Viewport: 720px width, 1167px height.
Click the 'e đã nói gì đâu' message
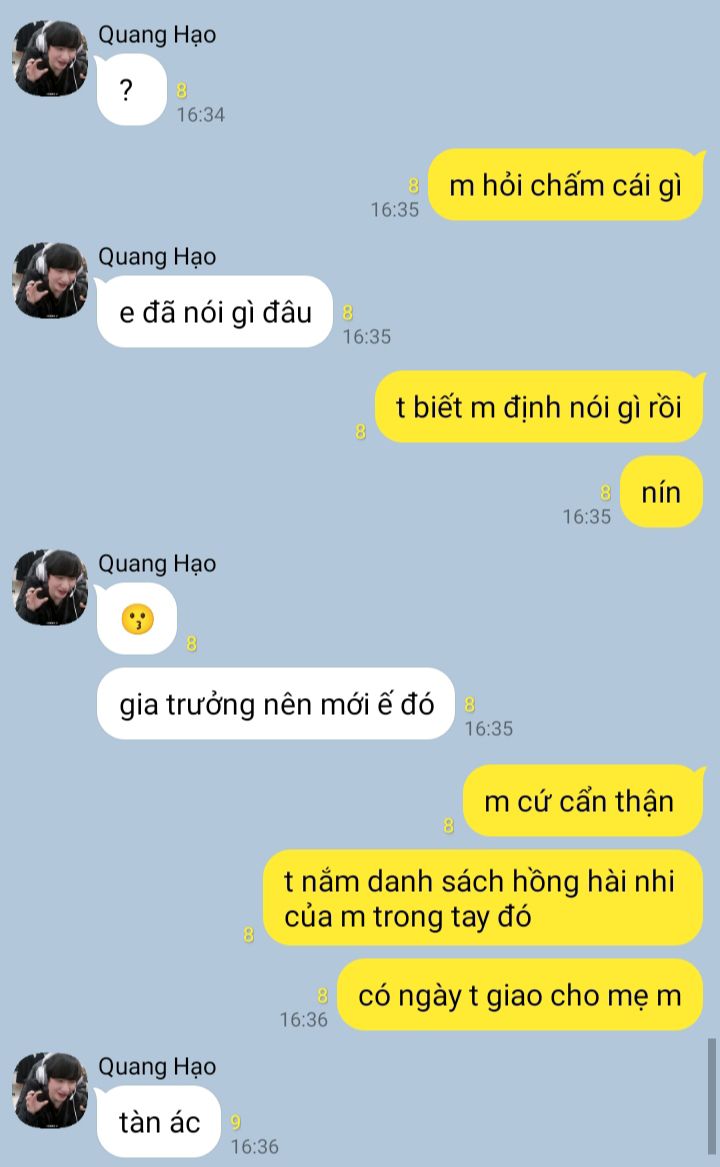click(214, 311)
